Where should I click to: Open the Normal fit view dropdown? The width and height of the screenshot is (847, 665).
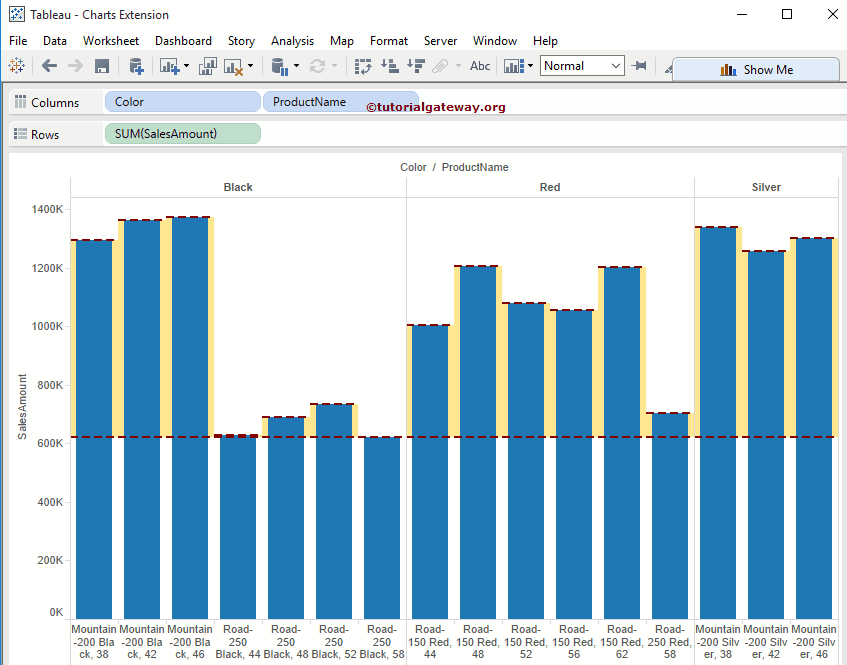[x=582, y=66]
